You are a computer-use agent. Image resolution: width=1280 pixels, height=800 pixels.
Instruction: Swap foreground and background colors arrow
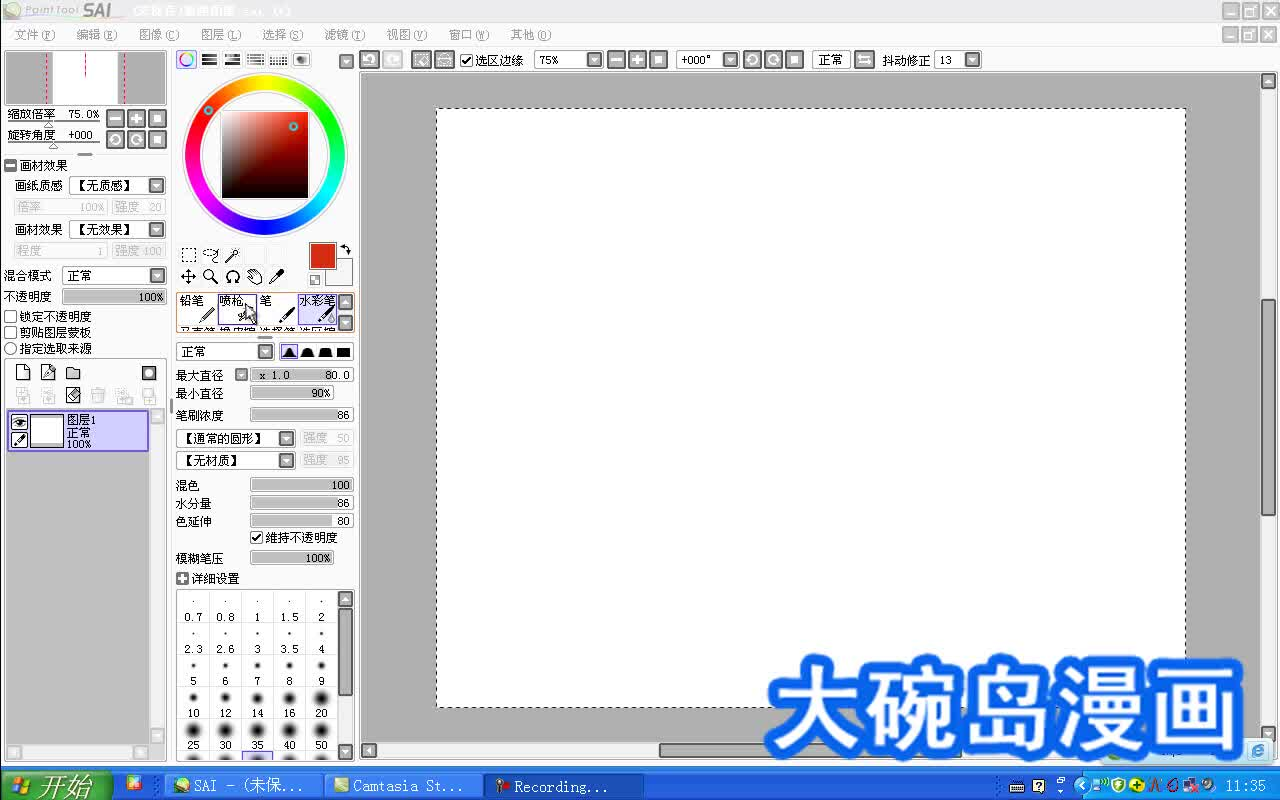(346, 250)
